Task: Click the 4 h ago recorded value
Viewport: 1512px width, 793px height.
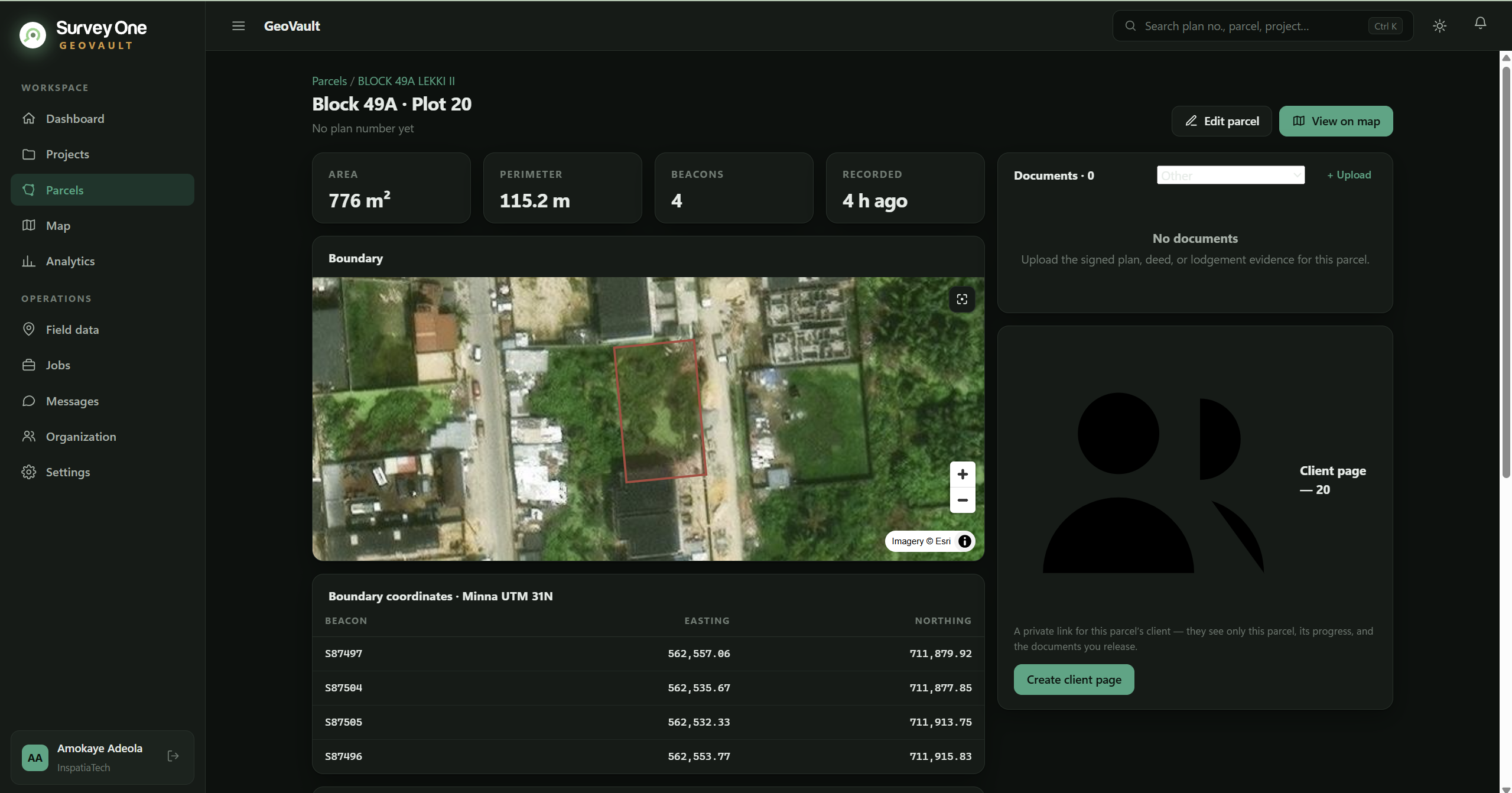Action: coord(875,201)
